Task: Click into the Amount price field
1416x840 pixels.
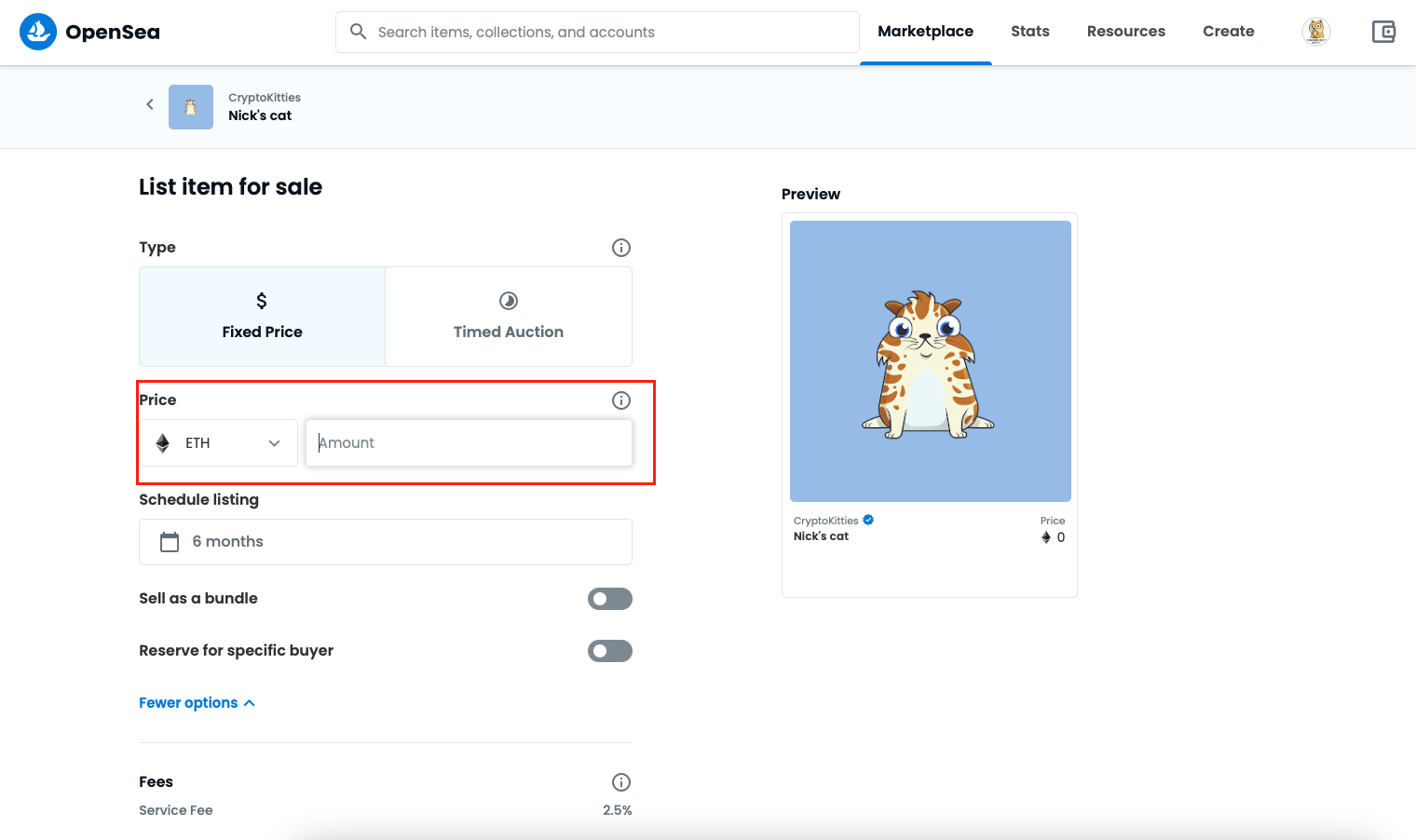Action: point(470,443)
